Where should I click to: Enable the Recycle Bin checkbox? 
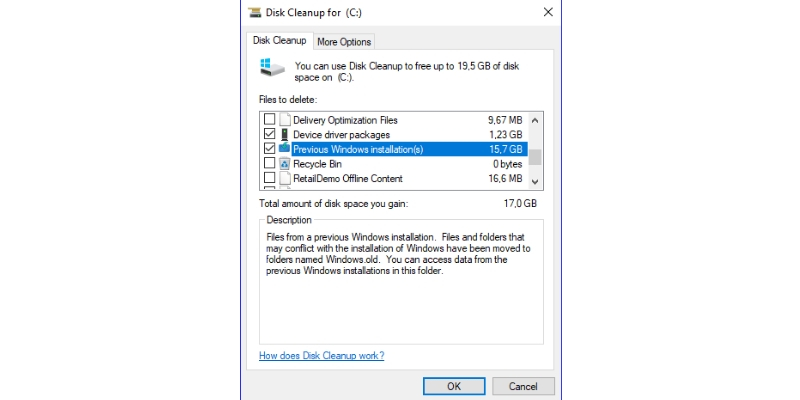[269, 163]
